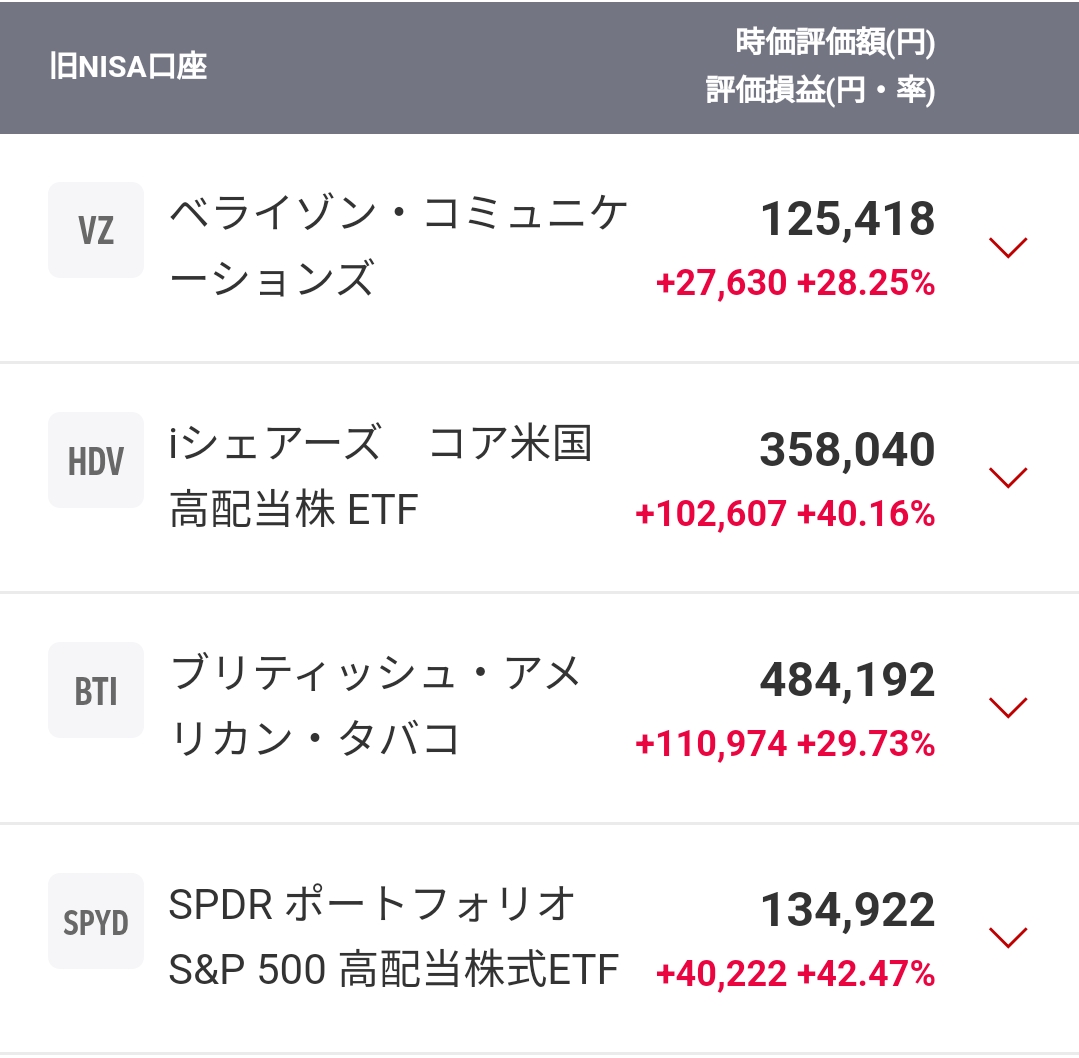Expand the British American Tobacco chevron
The height and width of the screenshot is (1058, 1079).
tap(1007, 707)
